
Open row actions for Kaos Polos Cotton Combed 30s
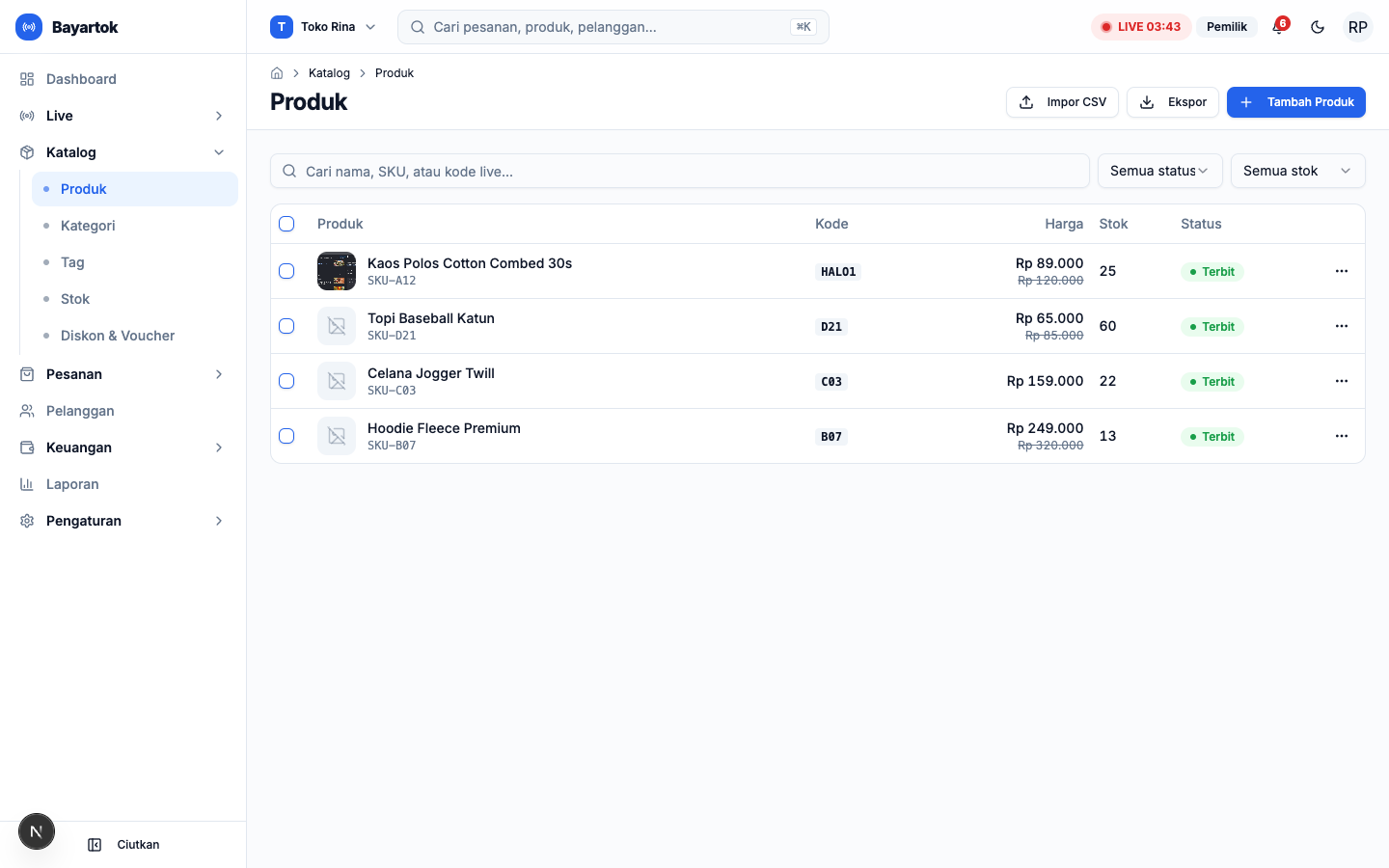1342,271
